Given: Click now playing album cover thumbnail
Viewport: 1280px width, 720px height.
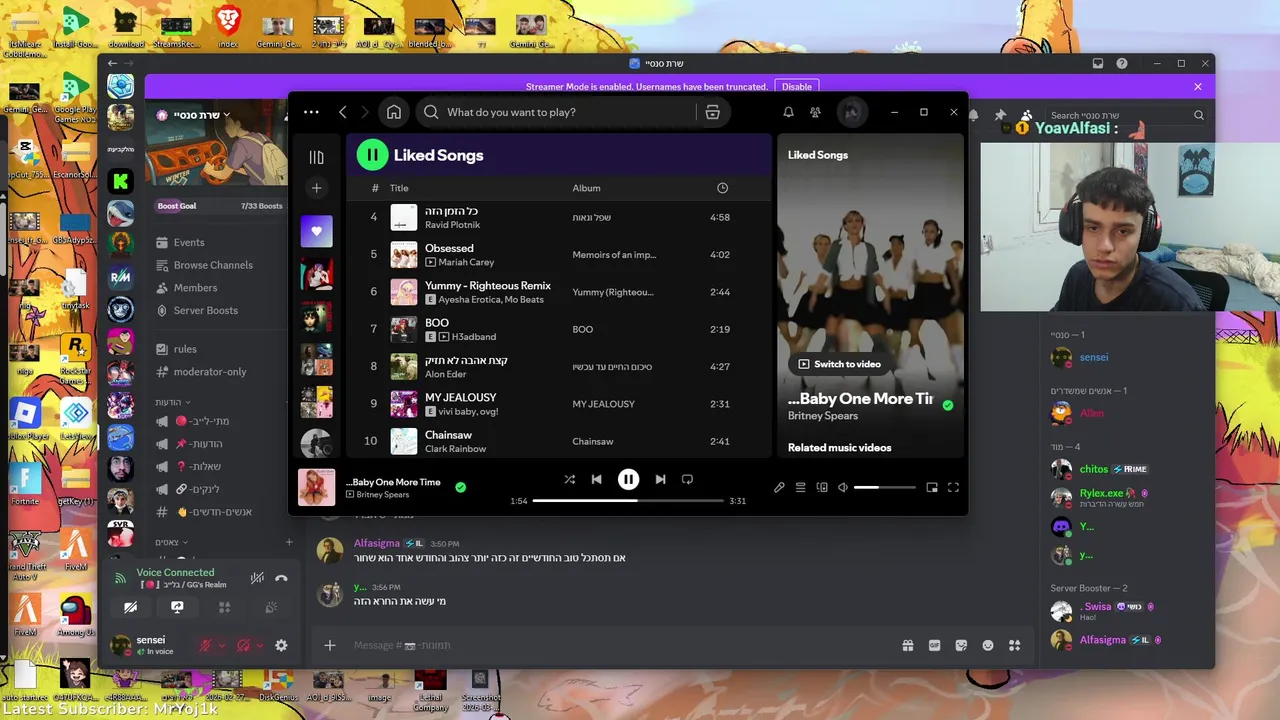Looking at the screenshot, I should [x=316, y=487].
